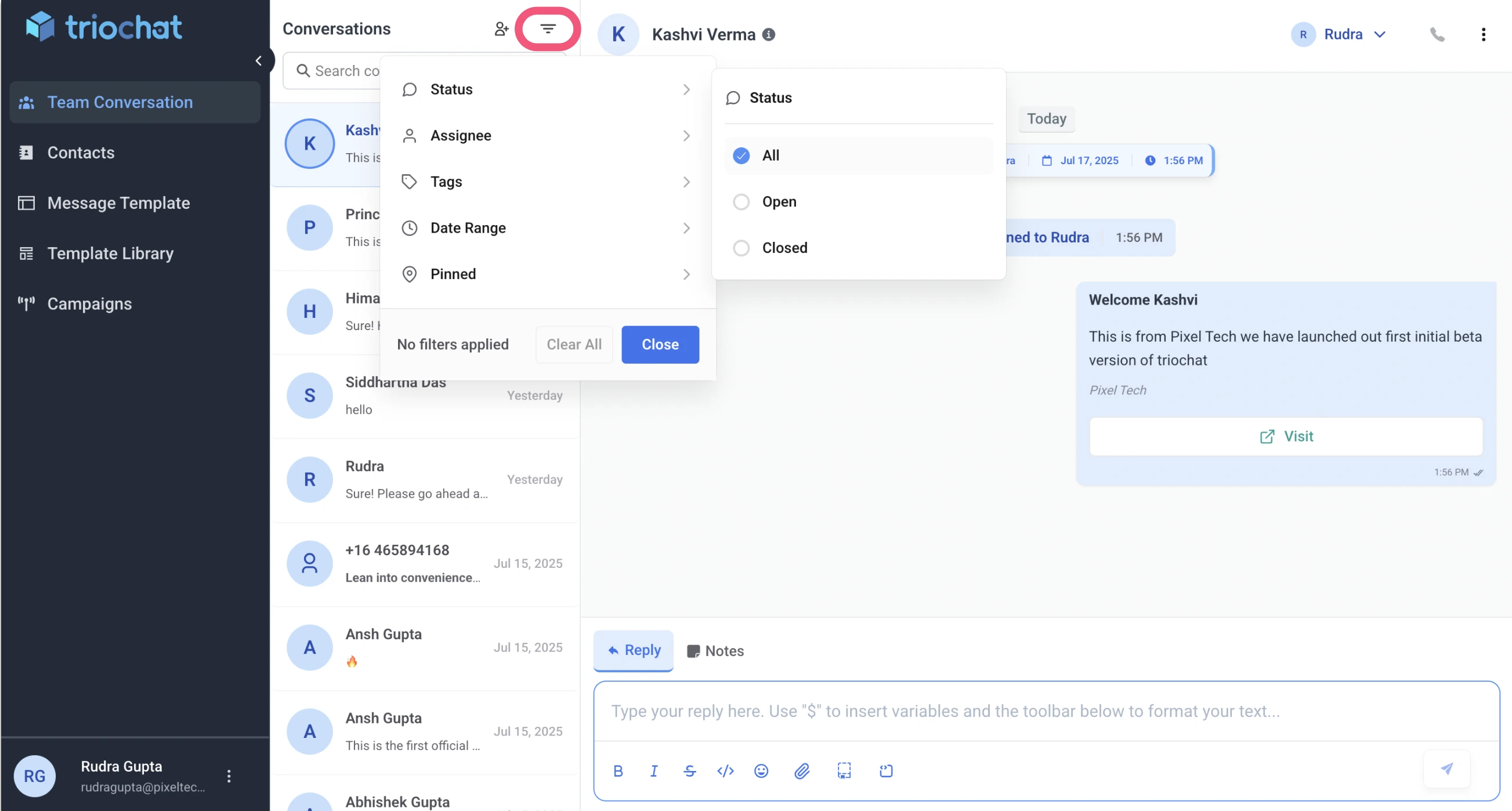This screenshot has height=811, width=1512.
Task: Click the add new conversation icon
Action: tap(501, 28)
